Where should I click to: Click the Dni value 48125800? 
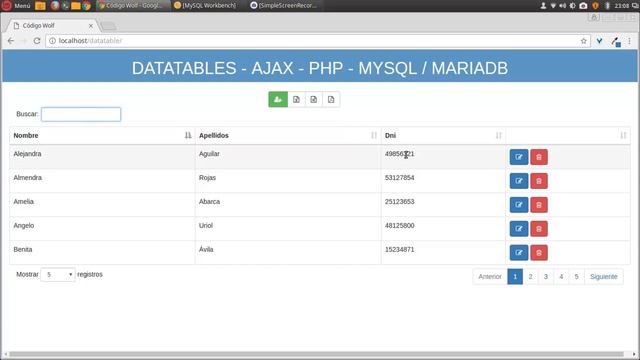coord(400,226)
